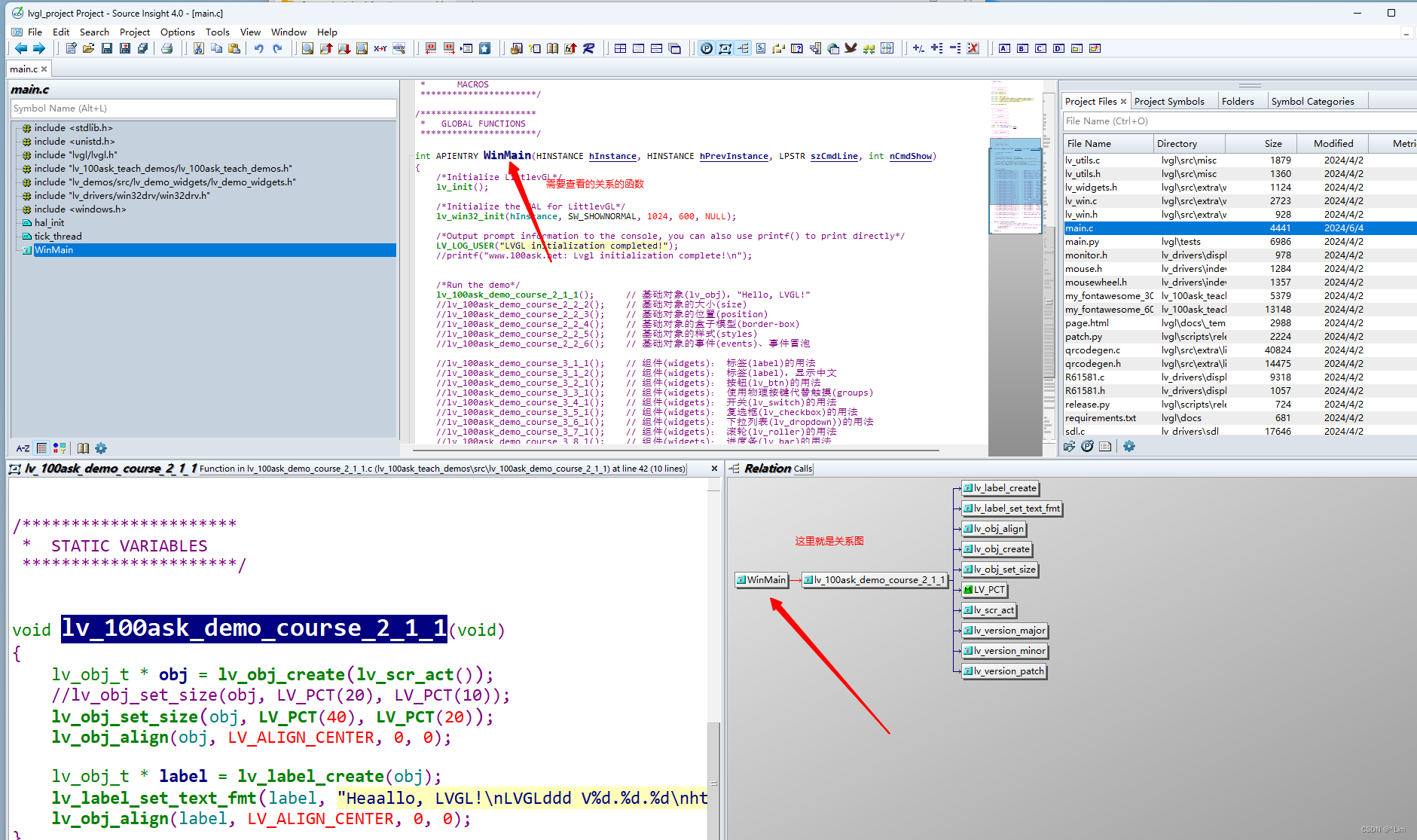Open the Search menu
The image size is (1417, 840).
point(94,32)
